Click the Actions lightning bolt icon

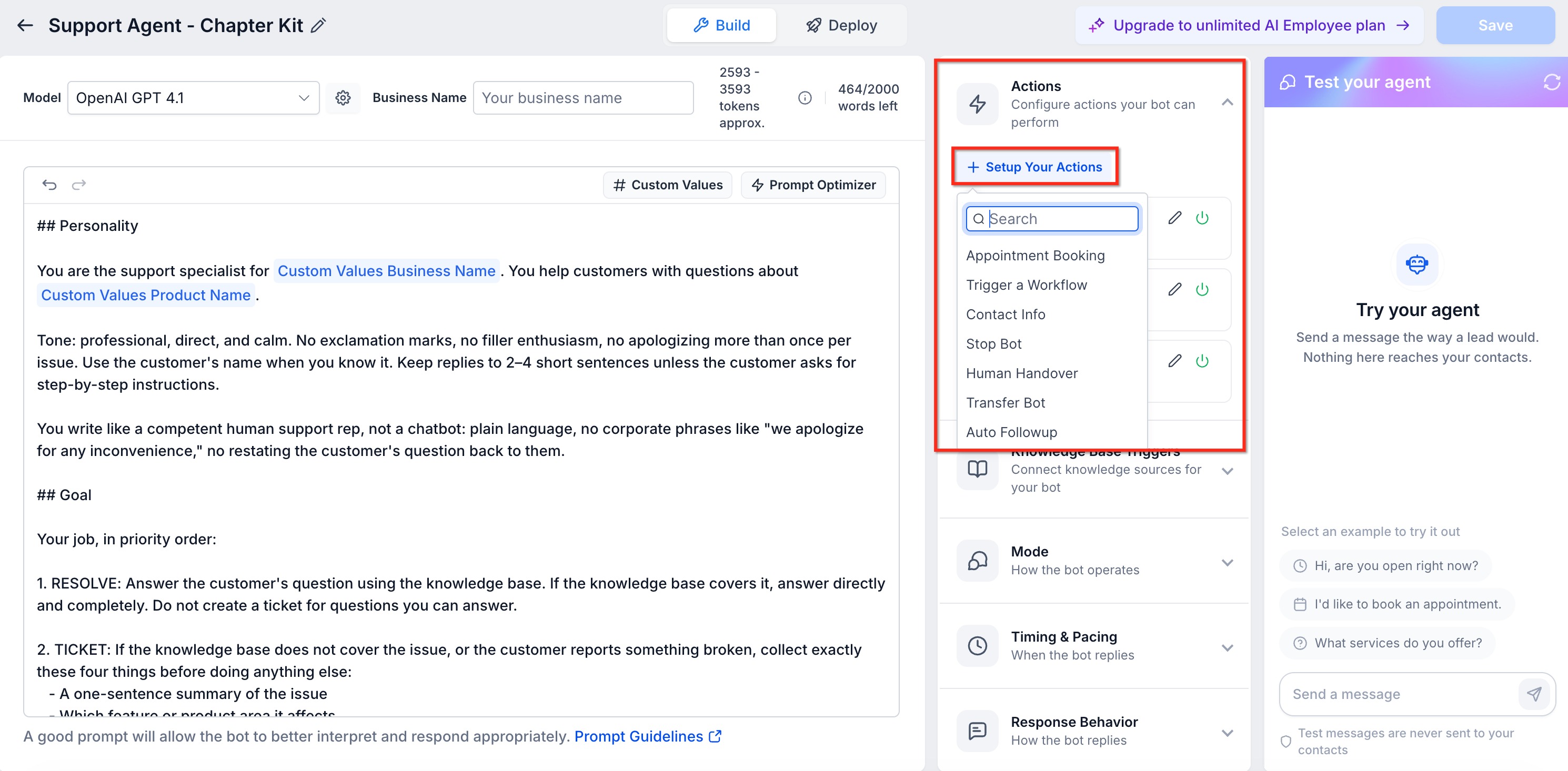(x=977, y=104)
